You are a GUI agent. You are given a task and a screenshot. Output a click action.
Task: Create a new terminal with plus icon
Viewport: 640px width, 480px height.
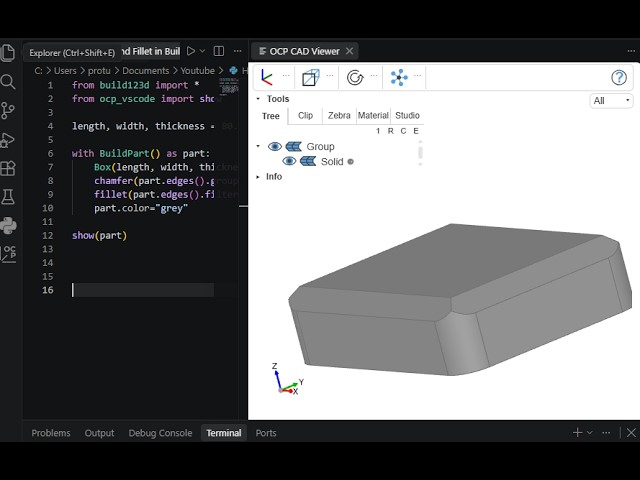point(577,433)
